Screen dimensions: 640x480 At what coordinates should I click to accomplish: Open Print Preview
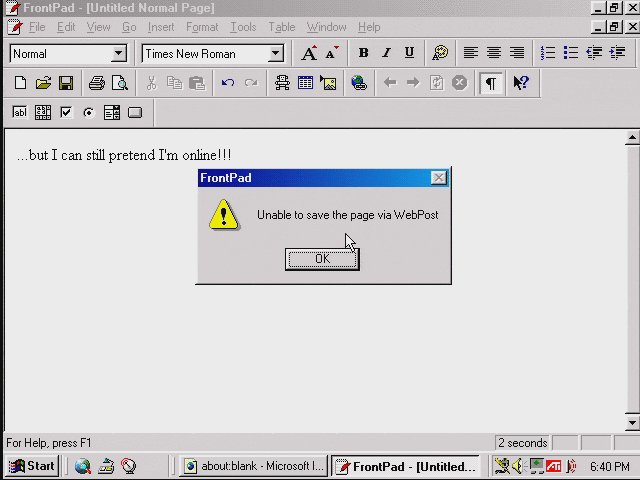tap(120, 83)
